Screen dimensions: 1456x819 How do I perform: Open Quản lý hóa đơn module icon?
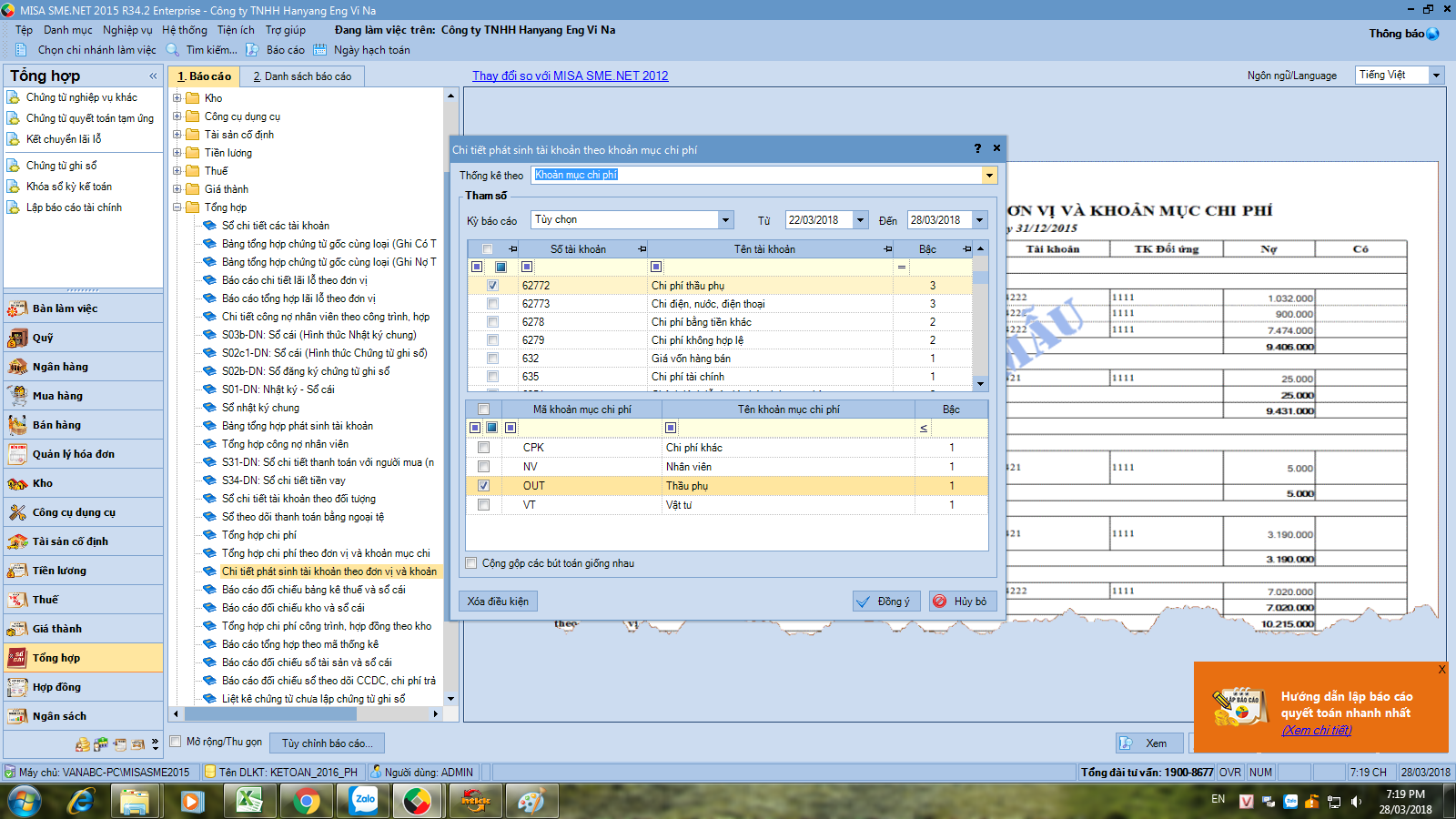pos(17,454)
